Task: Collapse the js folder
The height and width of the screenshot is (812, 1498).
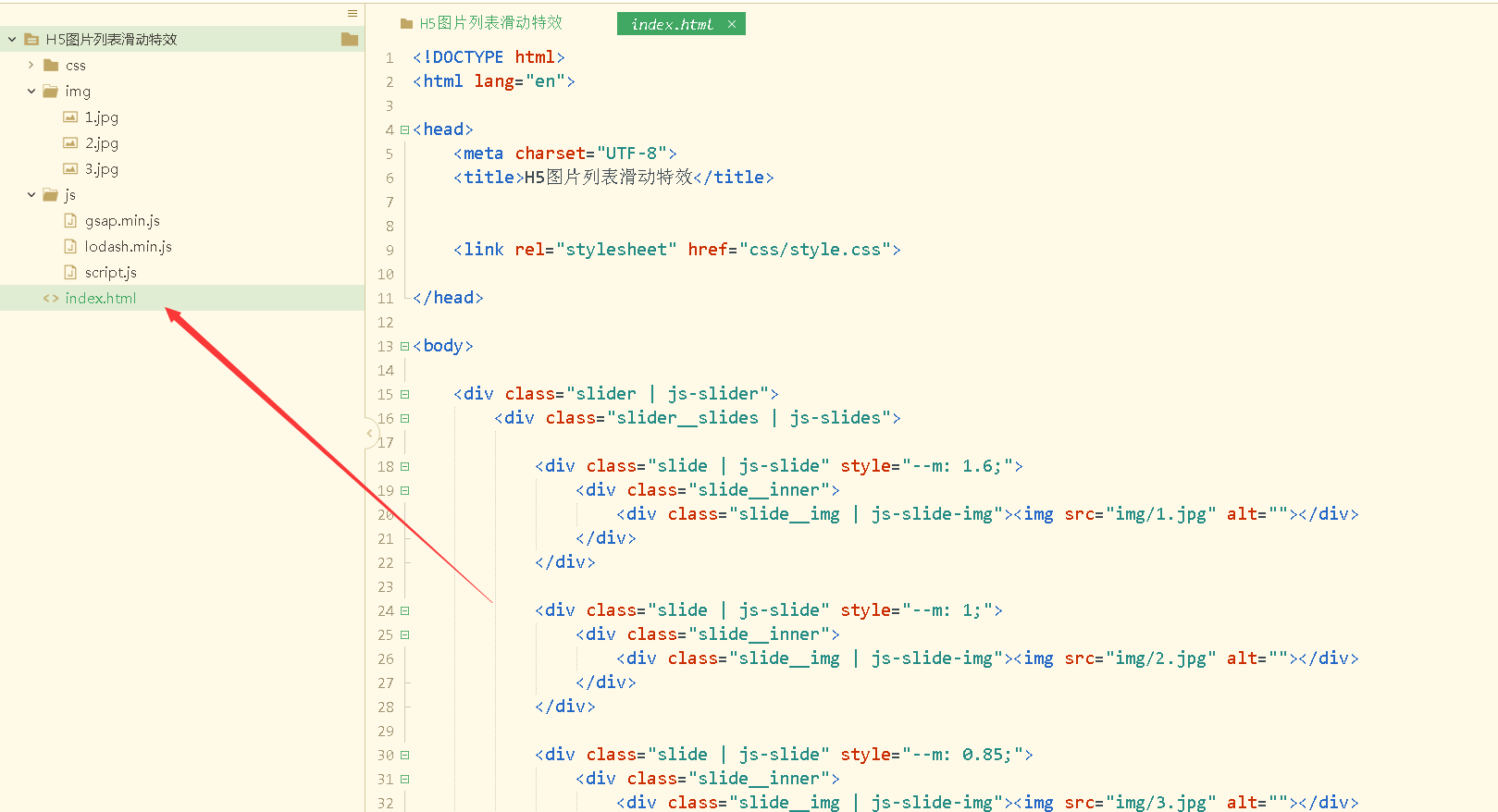Action: tap(31, 194)
